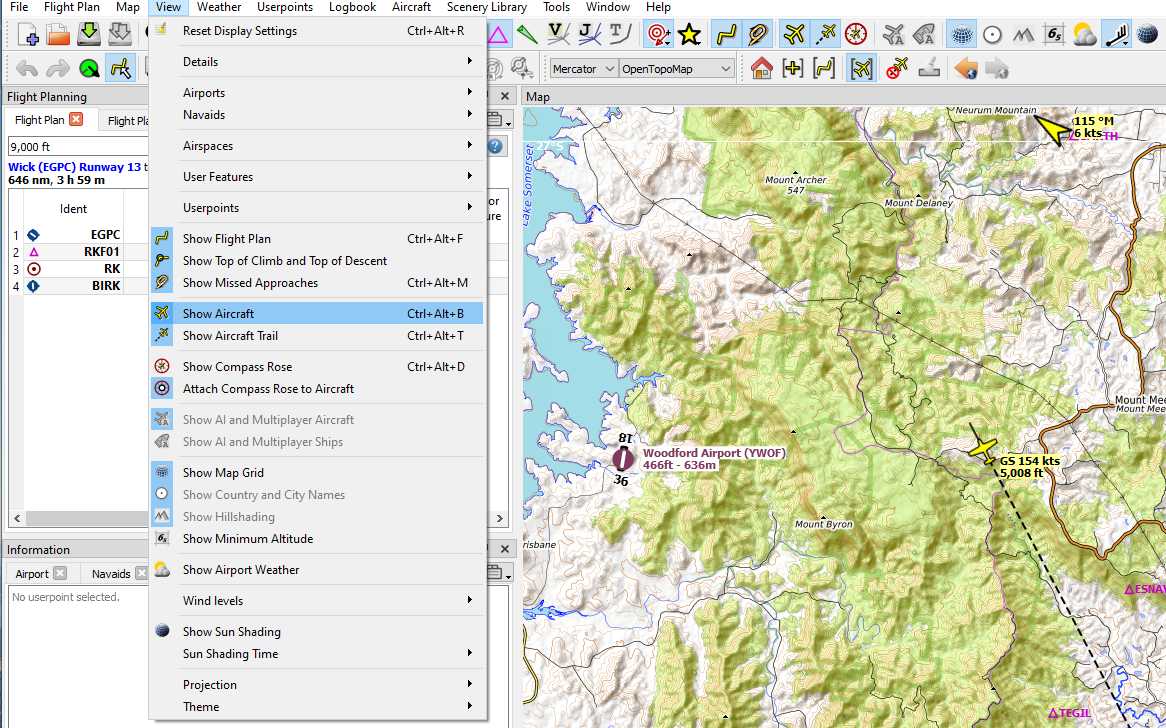This screenshot has height=728, width=1166.
Task: Click the airport weather toolbar icon
Action: tap(1084, 35)
